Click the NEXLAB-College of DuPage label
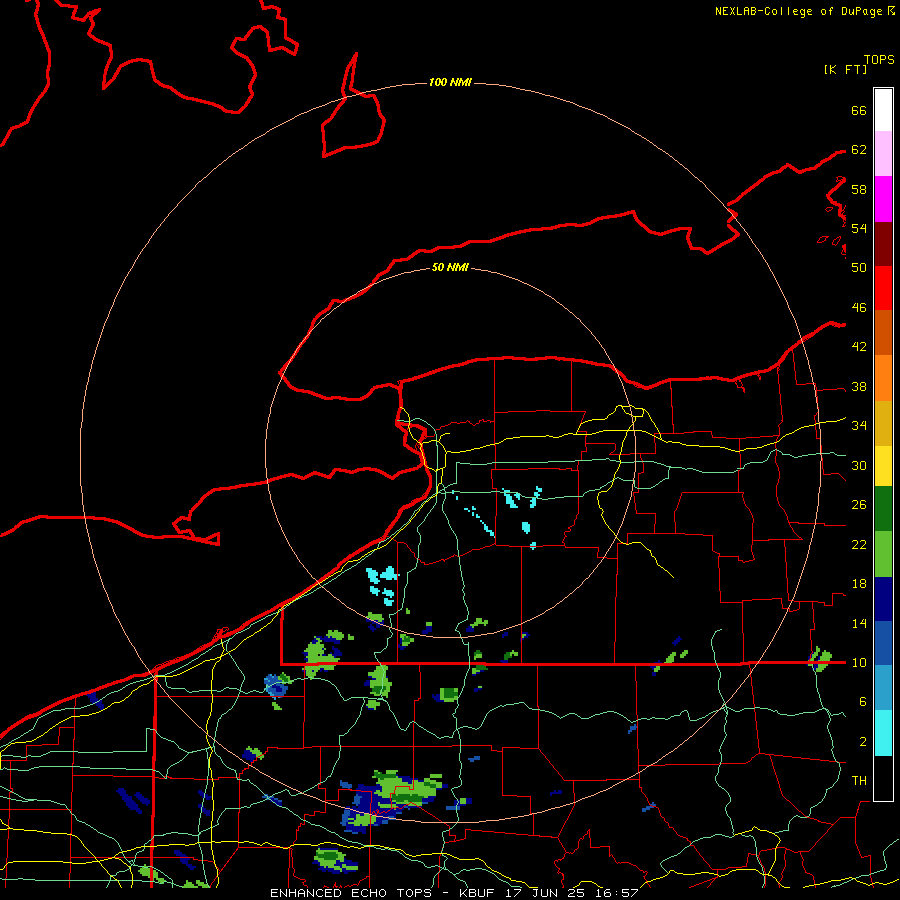The height and width of the screenshot is (900, 900). click(x=798, y=11)
